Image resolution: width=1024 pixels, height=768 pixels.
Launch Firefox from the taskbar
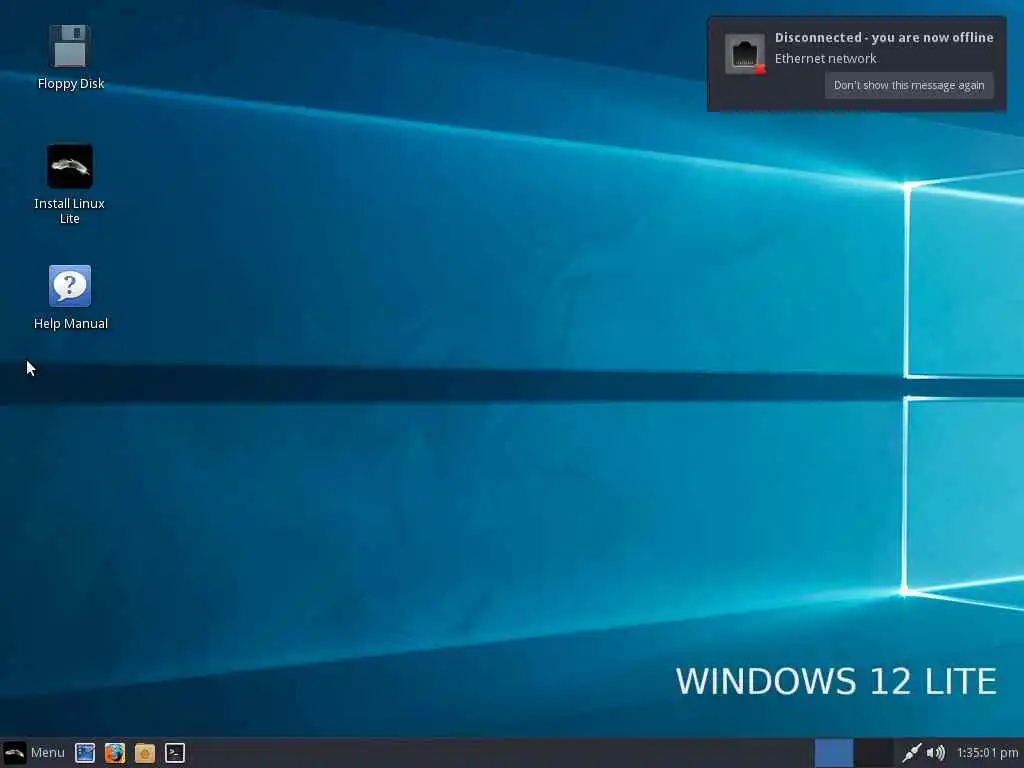click(115, 753)
